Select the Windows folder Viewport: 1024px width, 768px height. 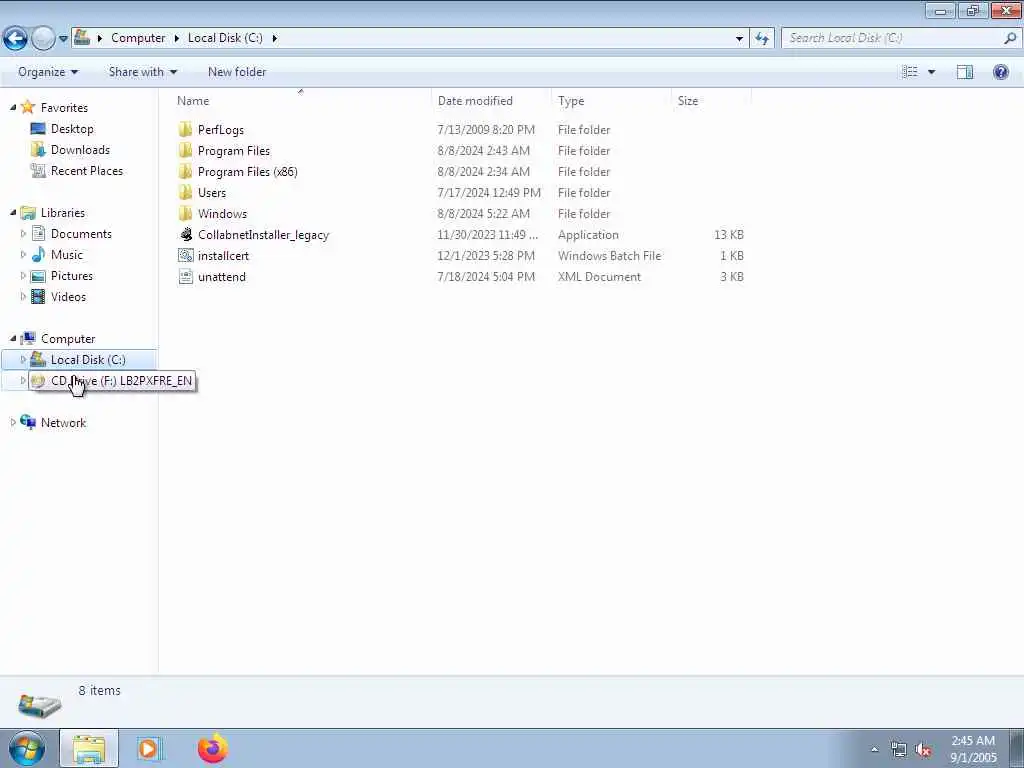[222, 214]
